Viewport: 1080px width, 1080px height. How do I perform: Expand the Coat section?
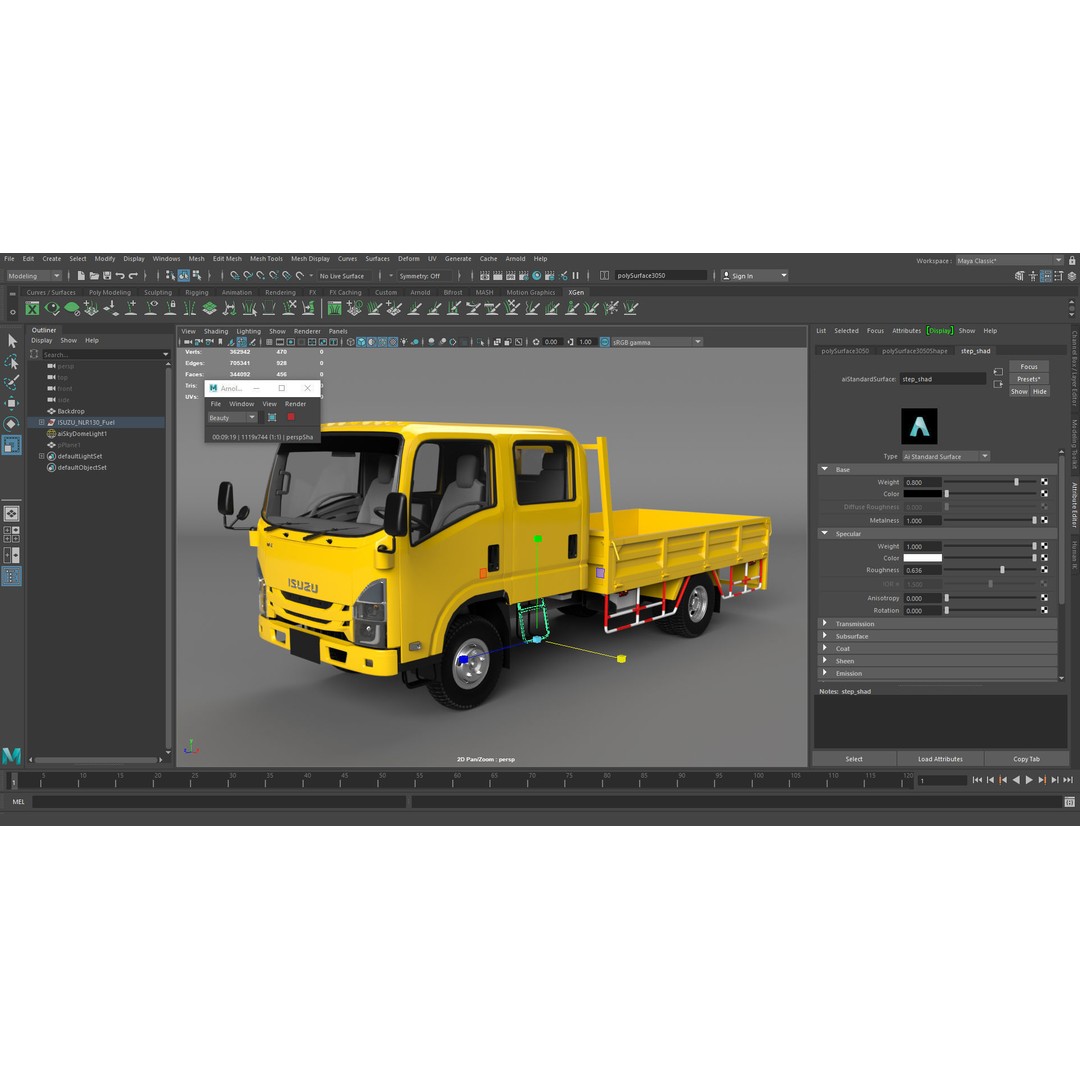coord(824,648)
